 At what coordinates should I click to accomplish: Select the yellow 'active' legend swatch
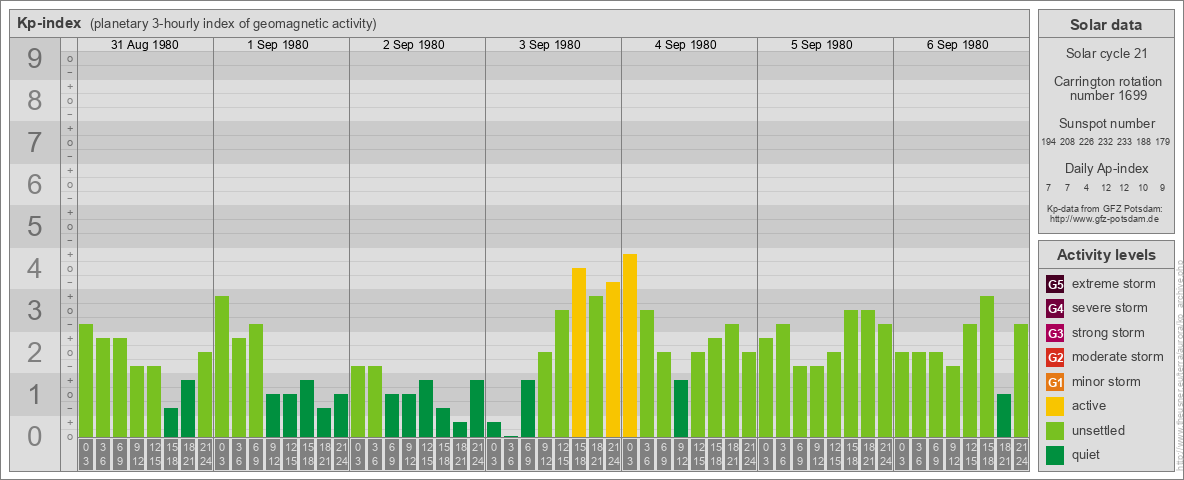(x=1056, y=406)
